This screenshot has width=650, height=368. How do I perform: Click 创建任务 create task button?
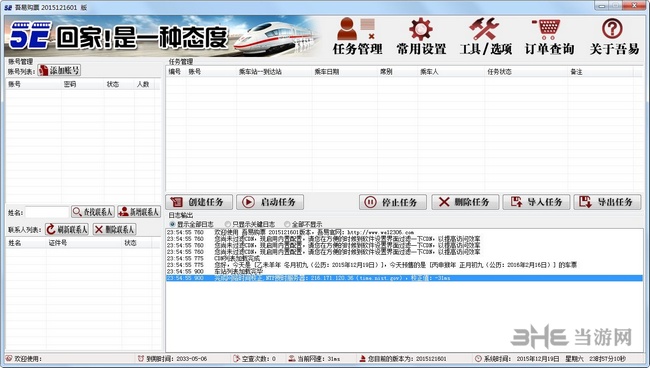pos(199,202)
